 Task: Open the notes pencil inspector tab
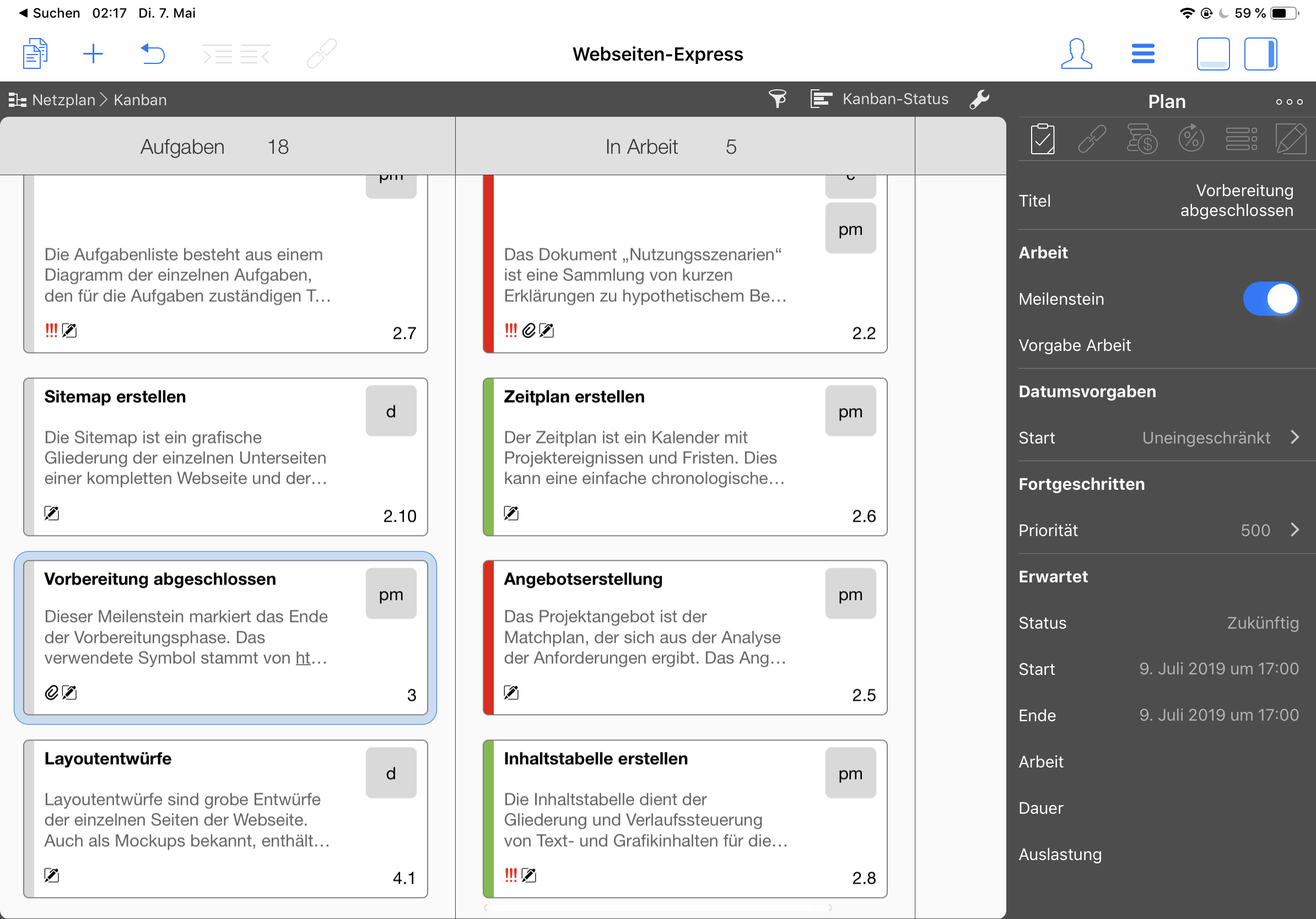[x=1290, y=139]
